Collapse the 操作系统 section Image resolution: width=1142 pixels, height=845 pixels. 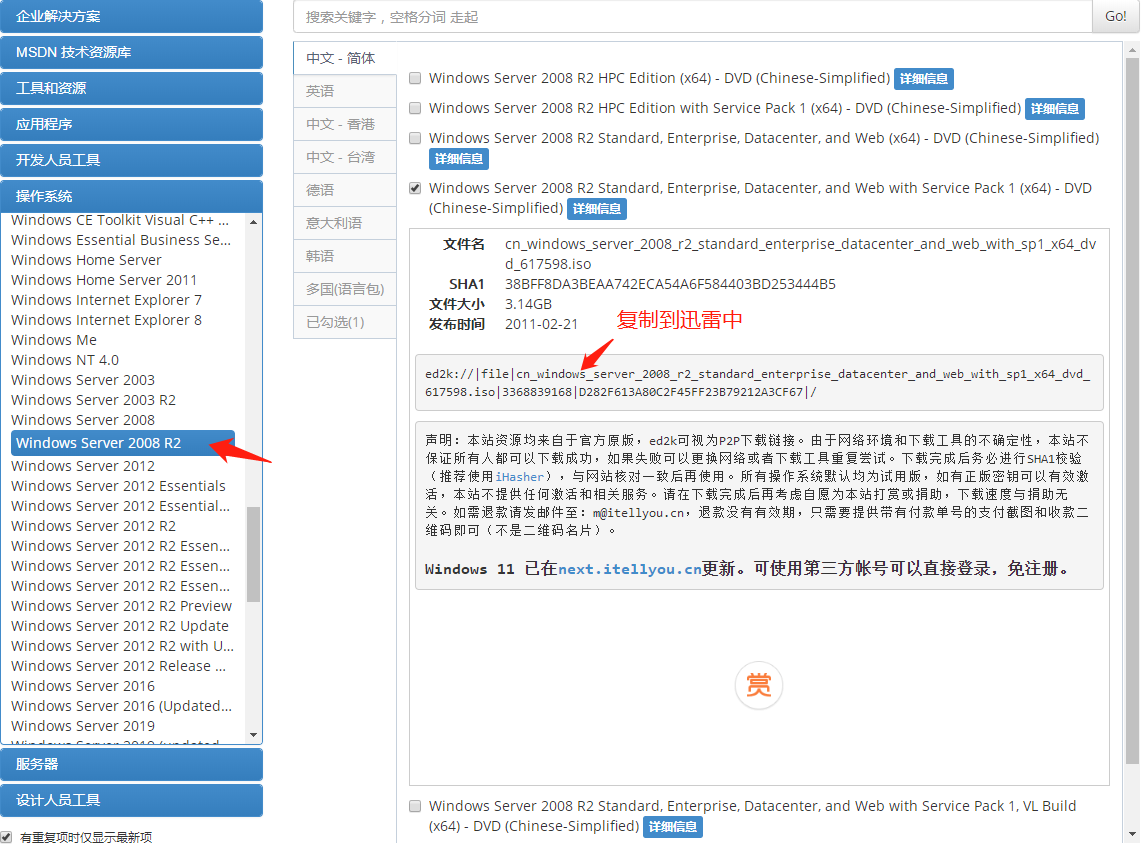pos(131,196)
